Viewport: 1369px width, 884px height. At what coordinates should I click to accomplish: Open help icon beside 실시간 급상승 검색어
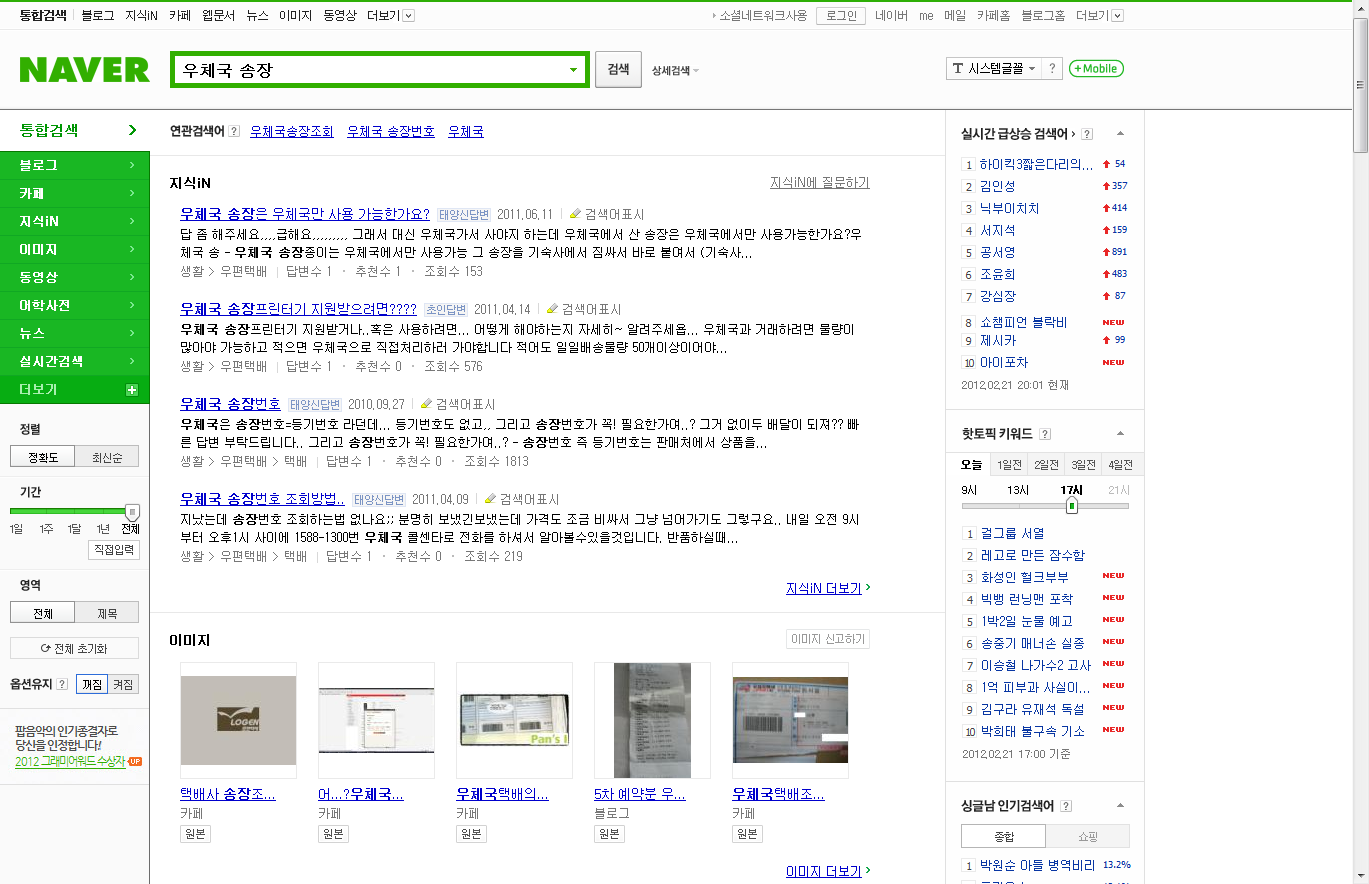(x=1087, y=134)
